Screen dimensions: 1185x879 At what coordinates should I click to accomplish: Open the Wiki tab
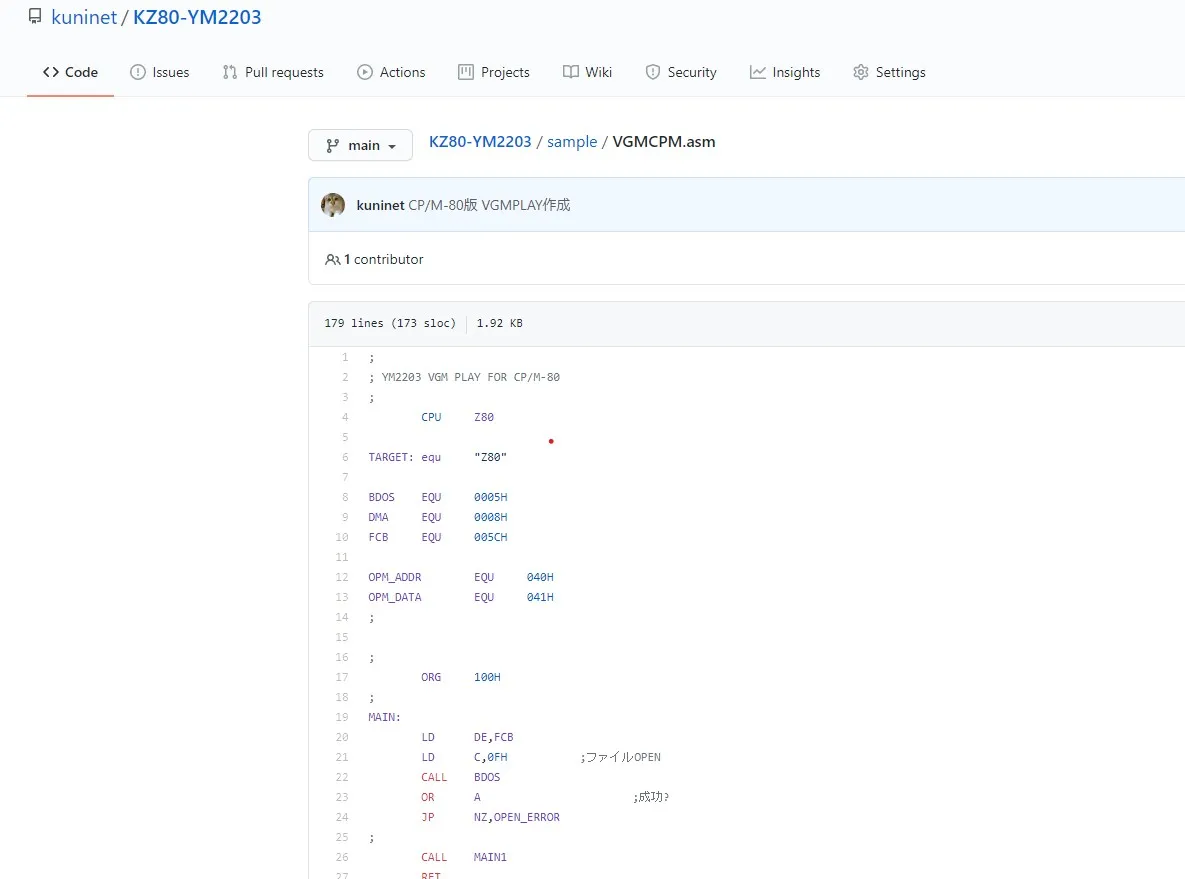(587, 72)
